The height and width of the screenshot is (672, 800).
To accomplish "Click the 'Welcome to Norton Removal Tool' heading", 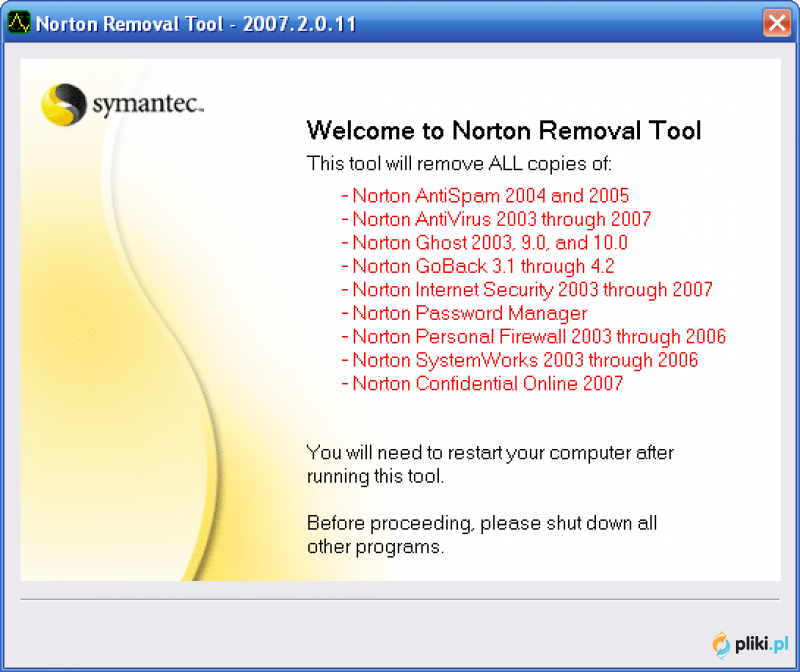I will click(x=504, y=130).
